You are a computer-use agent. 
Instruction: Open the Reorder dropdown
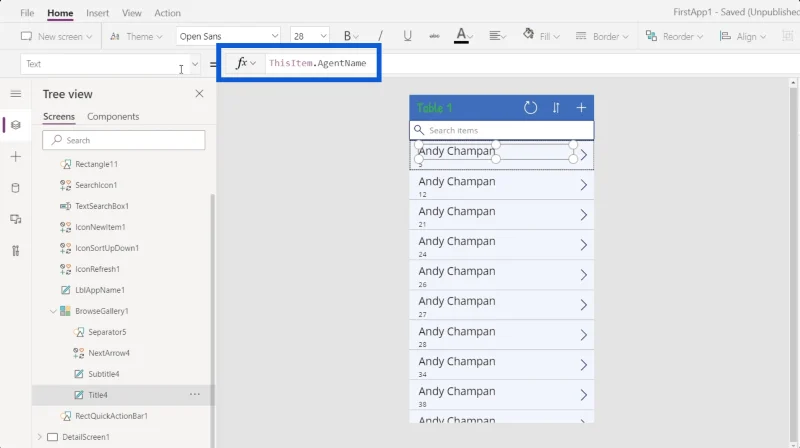(674, 36)
